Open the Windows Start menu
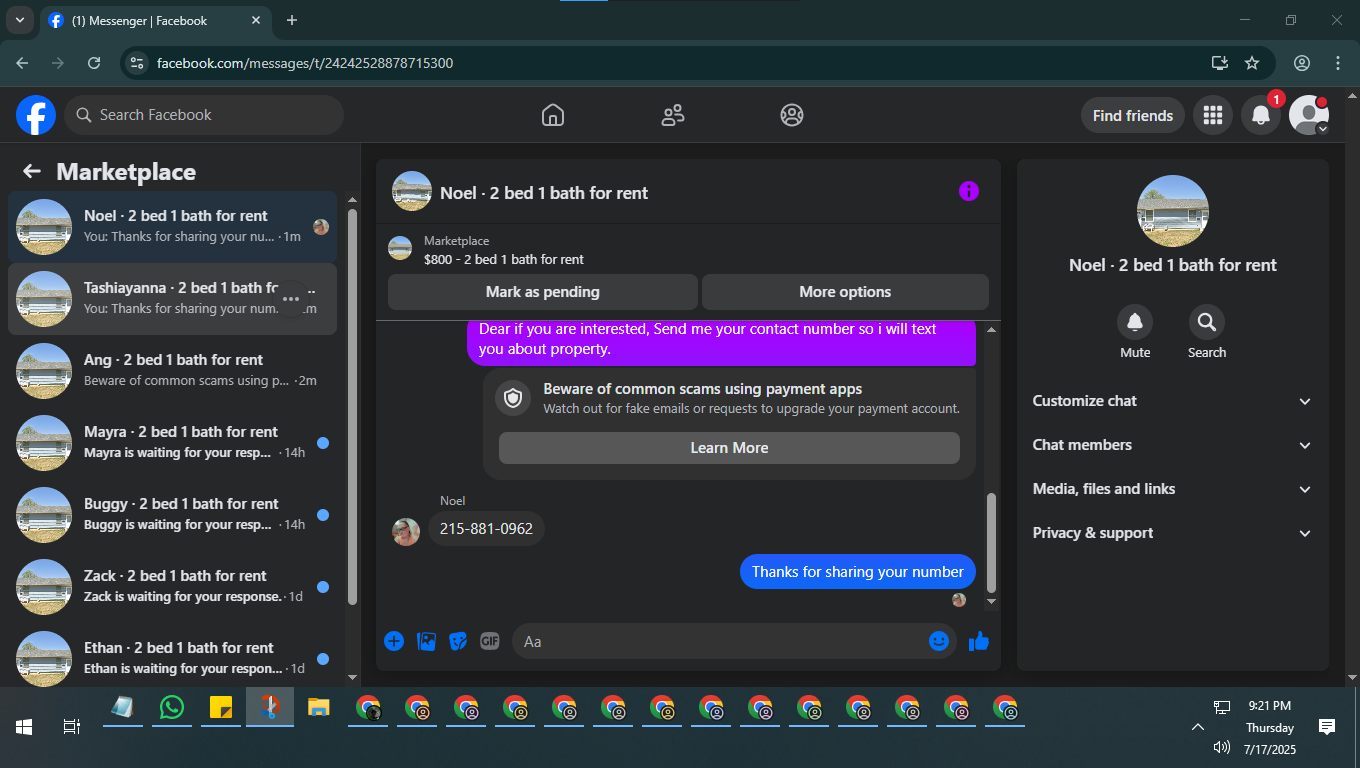1360x768 pixels. point(24,727)
